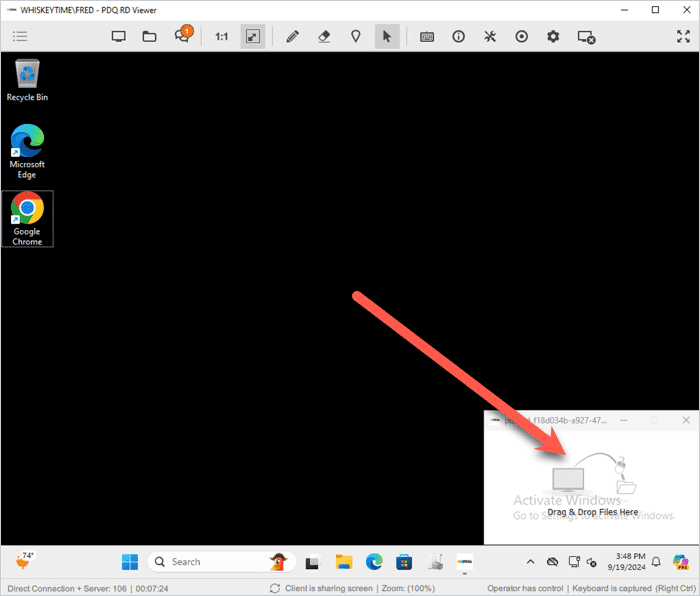This screenshot has width=700, height=596.
Task: Open Microsoft Store from remote taskbar
Action: 404,562
